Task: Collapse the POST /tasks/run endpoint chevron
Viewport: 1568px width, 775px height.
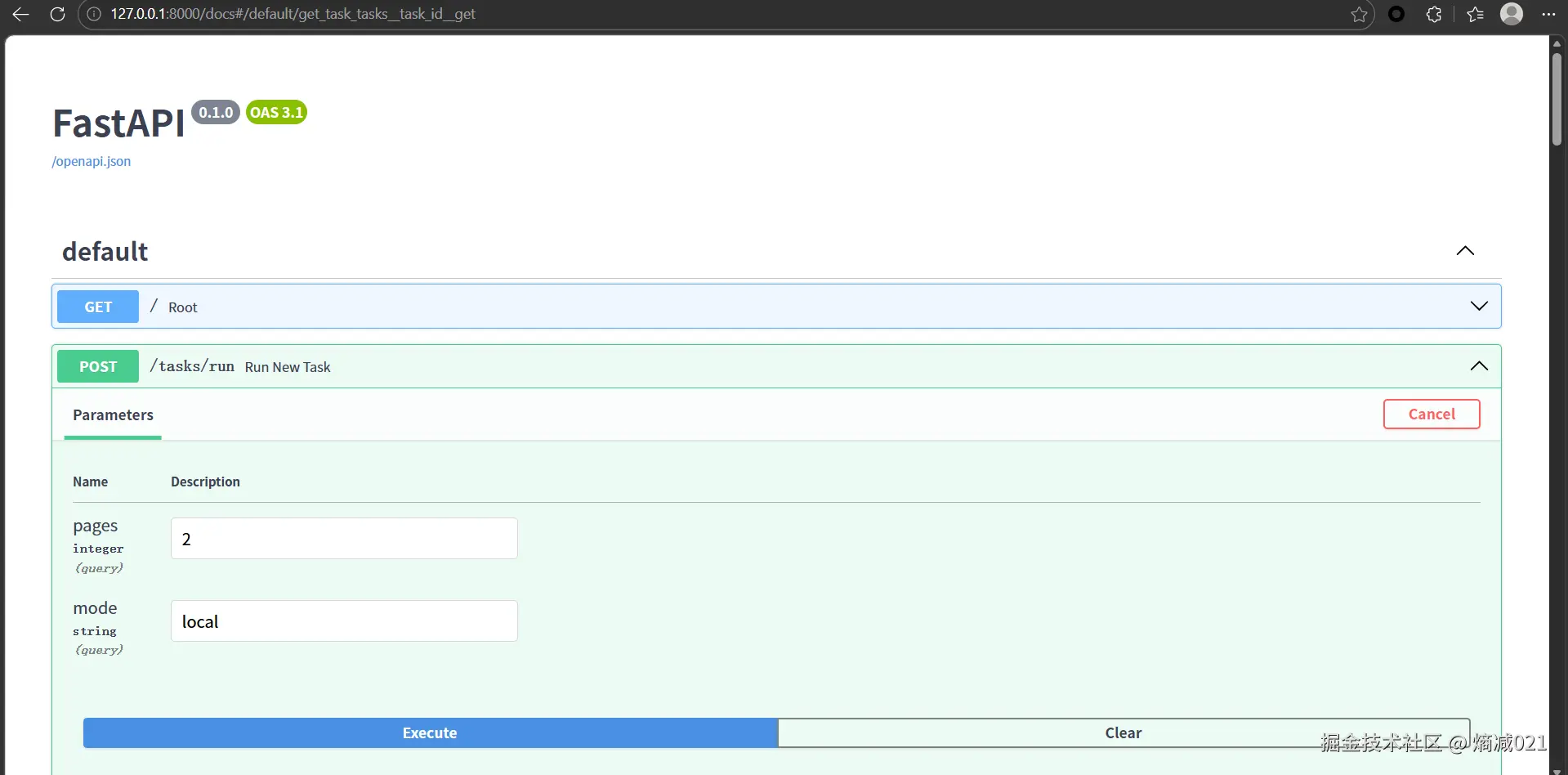Action: 1479,365
